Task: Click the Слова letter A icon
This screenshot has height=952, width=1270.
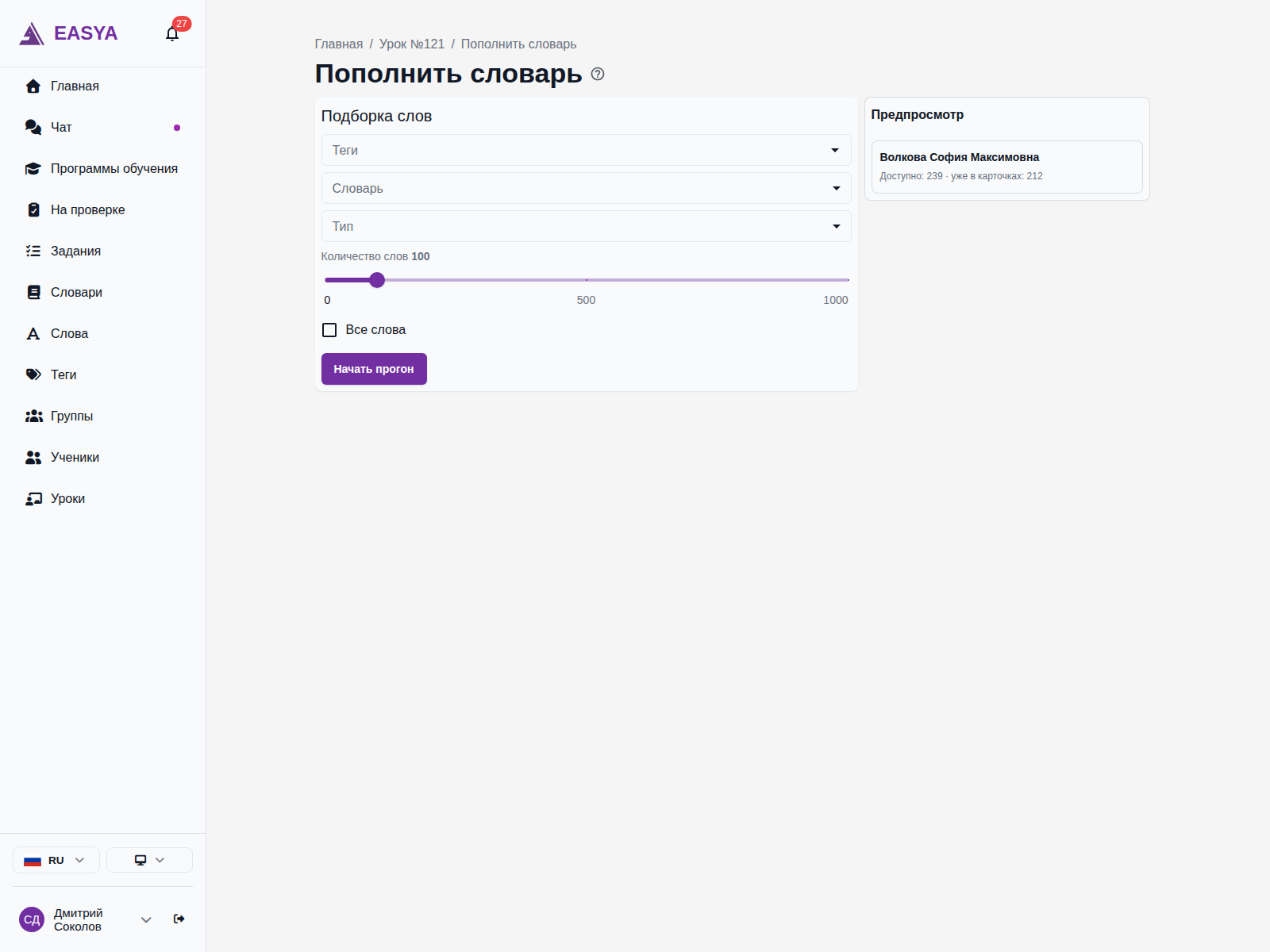Action: [33, 333]
